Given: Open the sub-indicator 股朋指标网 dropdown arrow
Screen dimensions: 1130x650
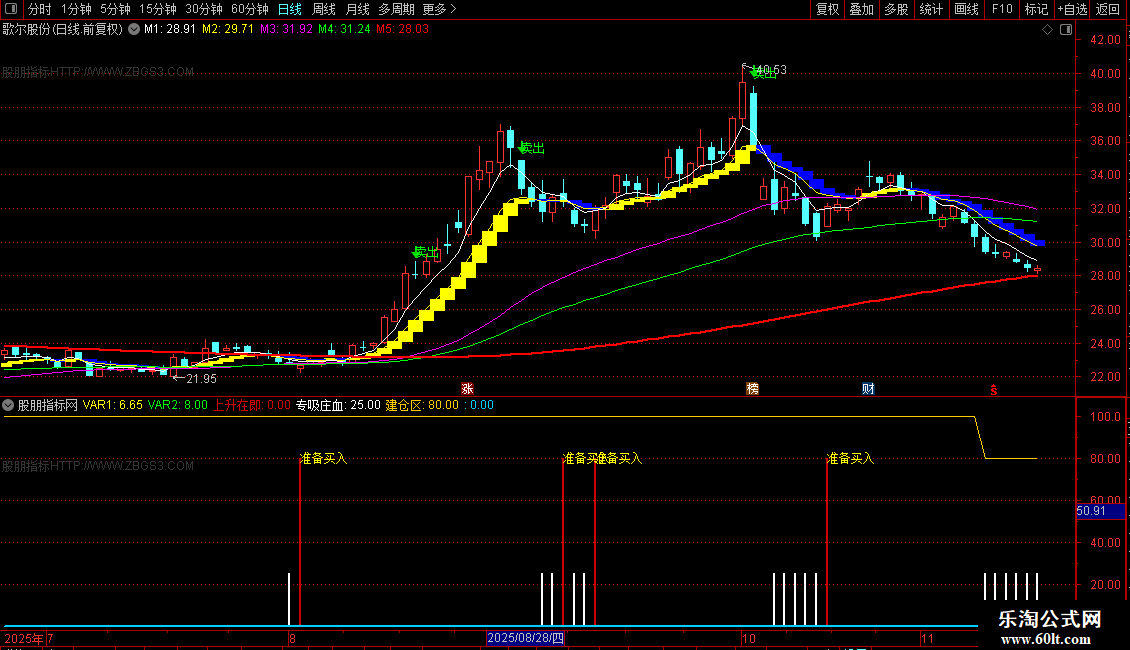Looking at the screenshot, I should [8, 405].
